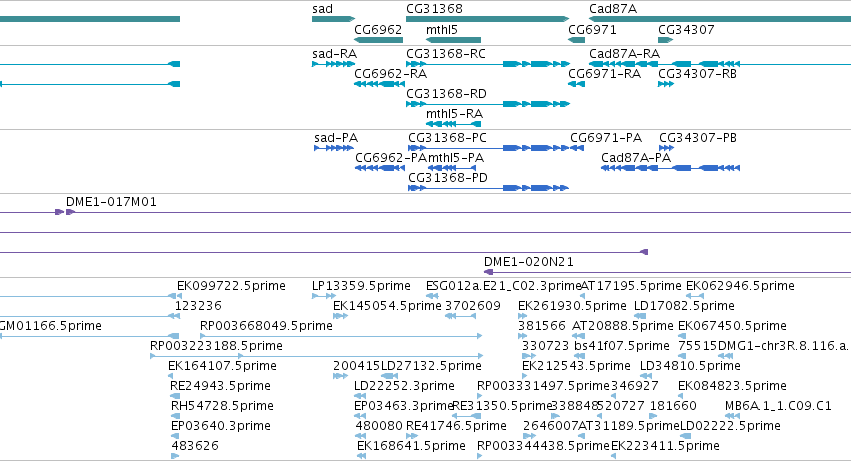Click the CG31368-RD transcript
The image size is (851, 461).
tap(488, 104)
